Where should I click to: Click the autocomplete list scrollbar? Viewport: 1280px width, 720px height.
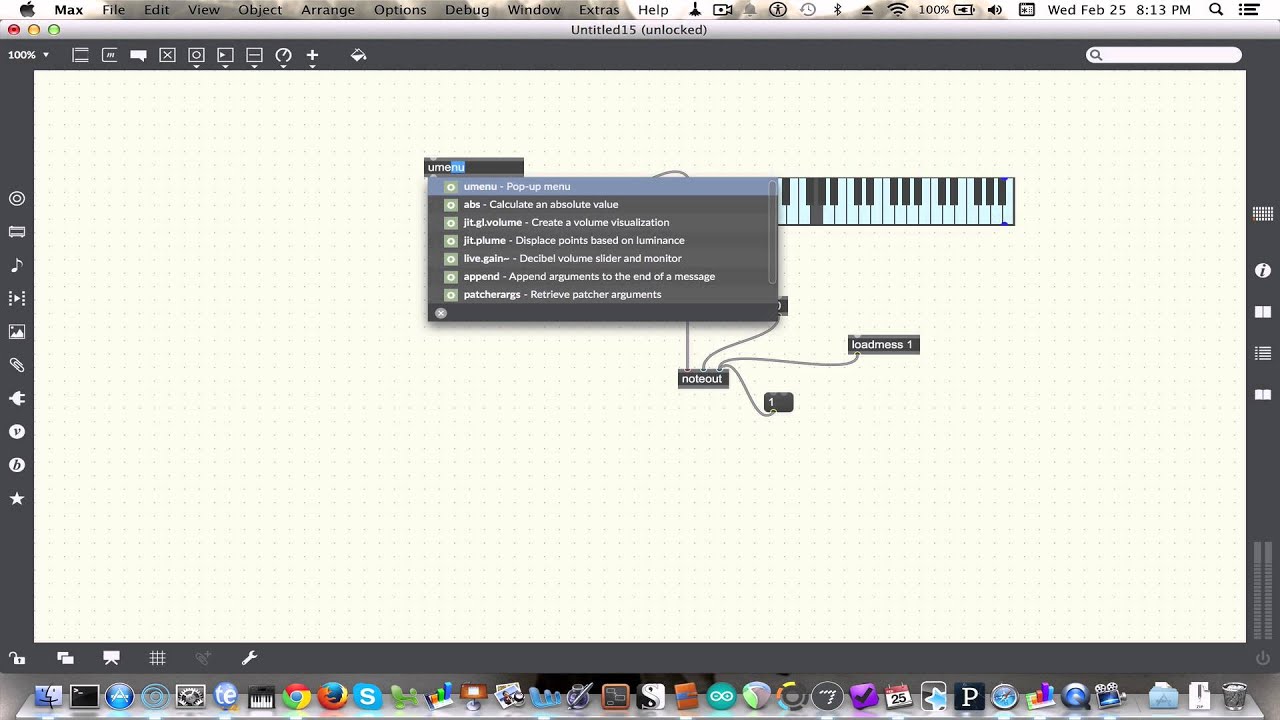(772, 232)
